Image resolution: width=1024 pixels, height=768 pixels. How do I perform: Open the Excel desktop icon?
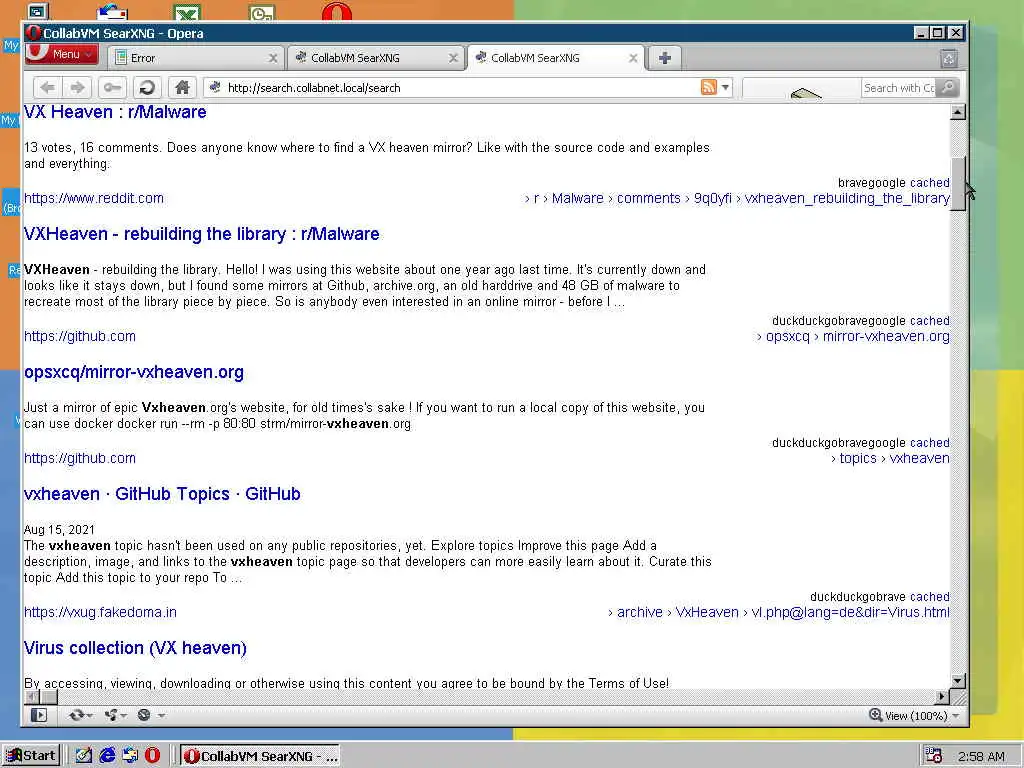pos(187,12)
